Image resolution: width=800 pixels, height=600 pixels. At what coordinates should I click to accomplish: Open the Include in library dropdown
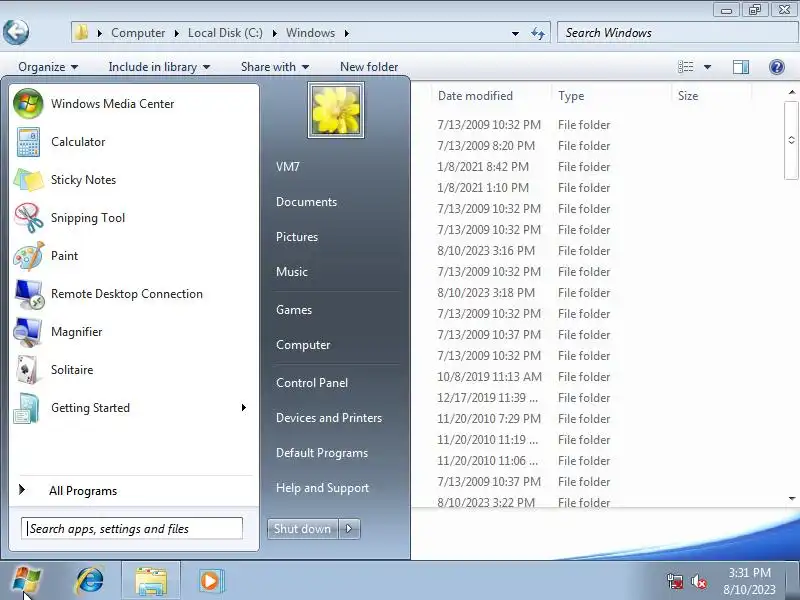(x=159, y=67)
